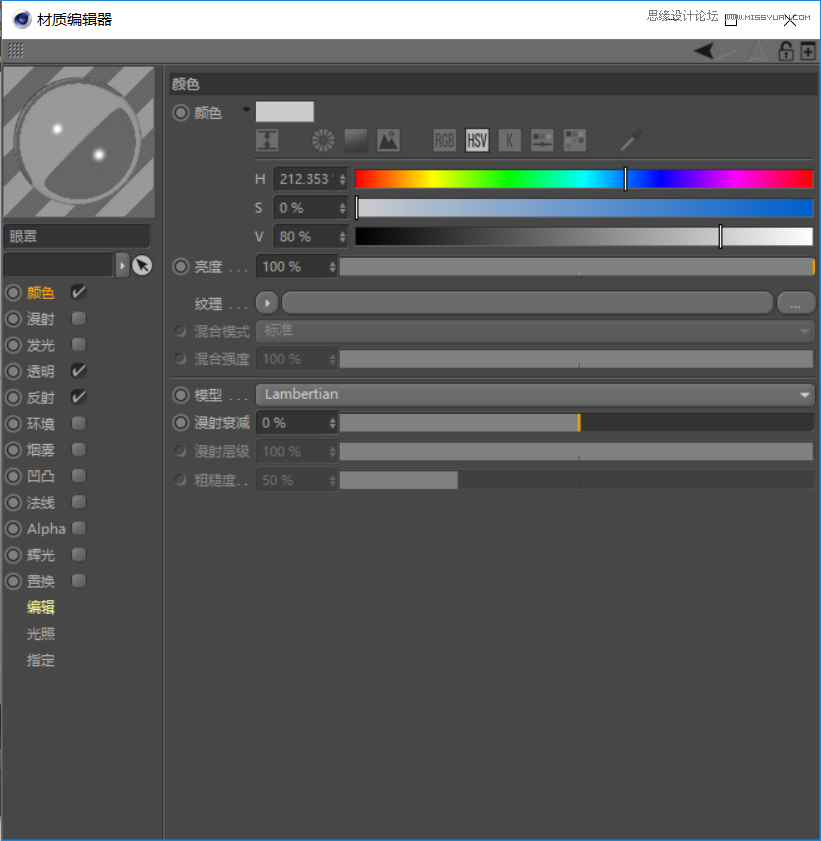Viewport: 821px width, 841px height.
Task: Enable the 发光 channel checkbox
Action: (77, 345)
